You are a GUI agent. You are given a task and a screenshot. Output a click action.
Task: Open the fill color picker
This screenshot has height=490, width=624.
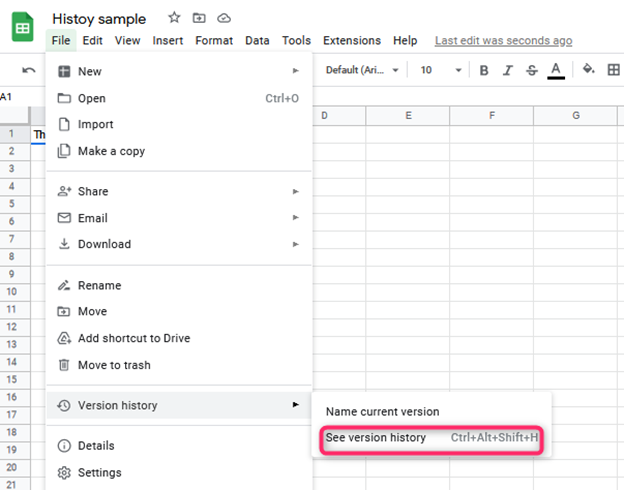click(x=589, y=69)
